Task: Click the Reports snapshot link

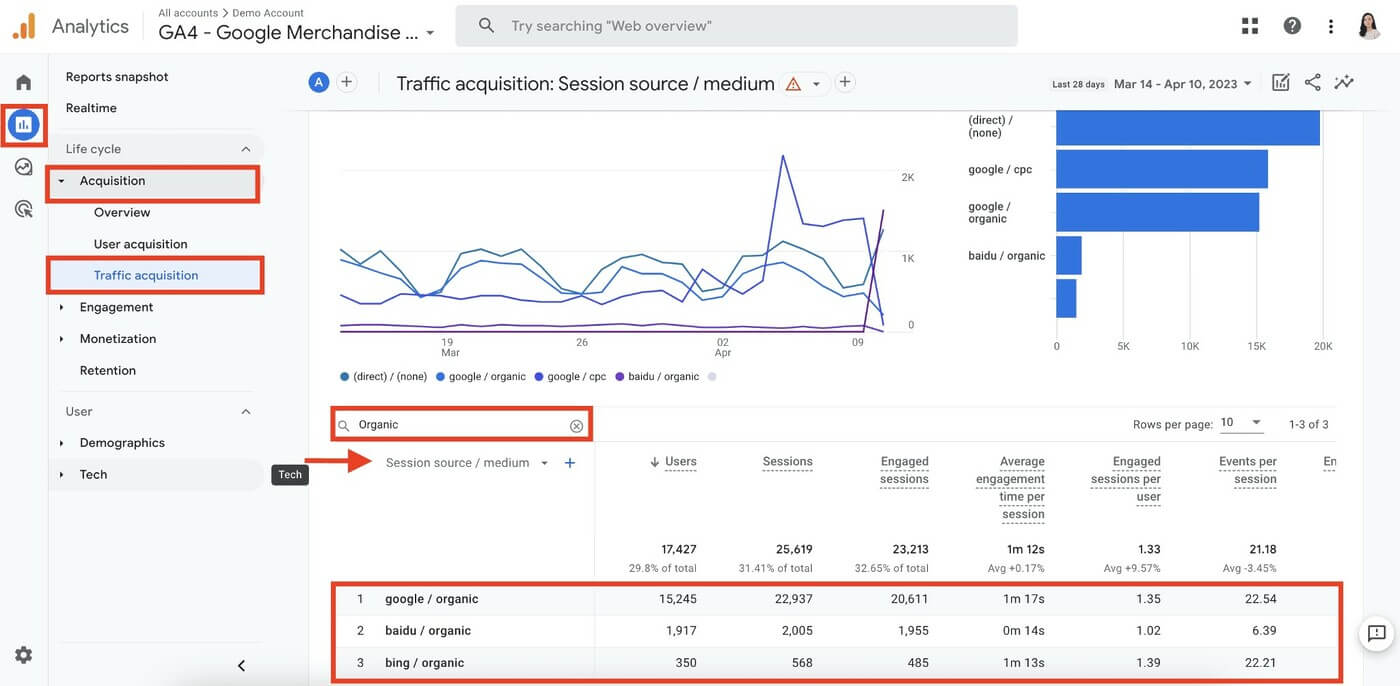Action: click(118, 76)
